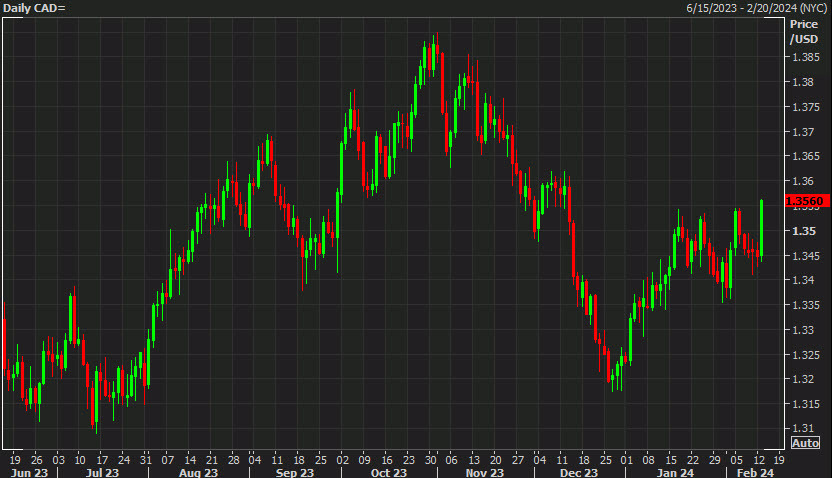Click the 1.365 price axis label
Image resolution: width=832 pixels, height=478 pixels.
806,157
